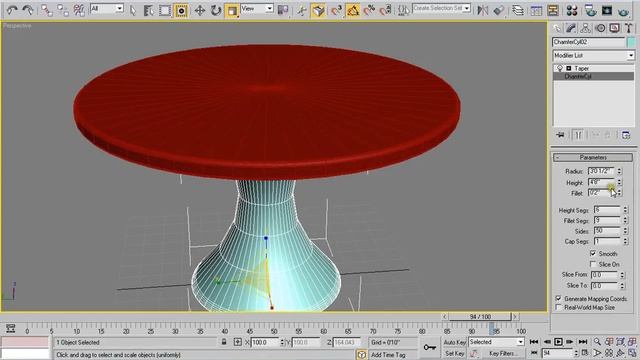
Task: Click the Height Segs spinner arrows
Action: coord(625,210)
